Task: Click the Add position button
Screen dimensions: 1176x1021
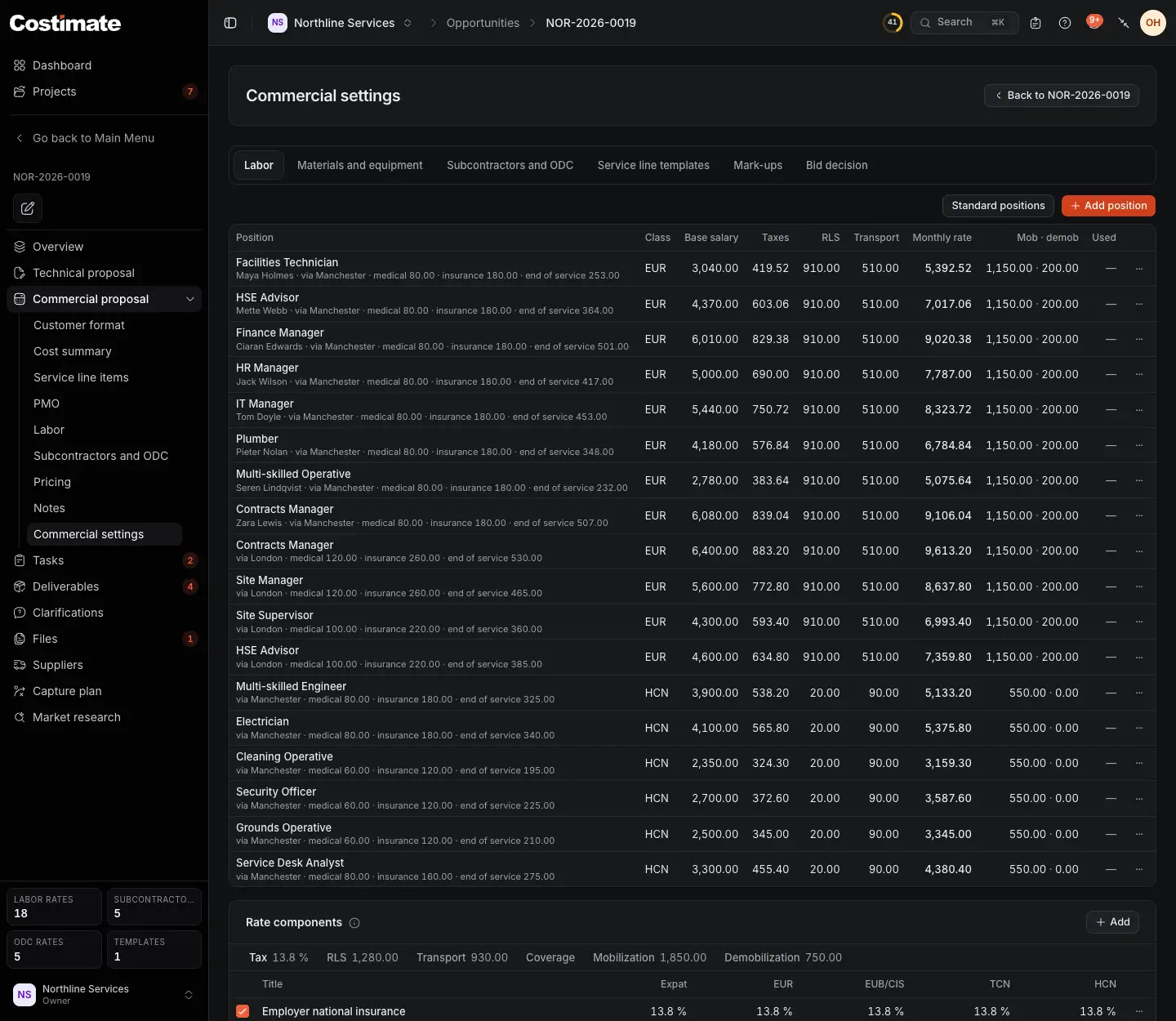Action: click(x=1109, y=206)
